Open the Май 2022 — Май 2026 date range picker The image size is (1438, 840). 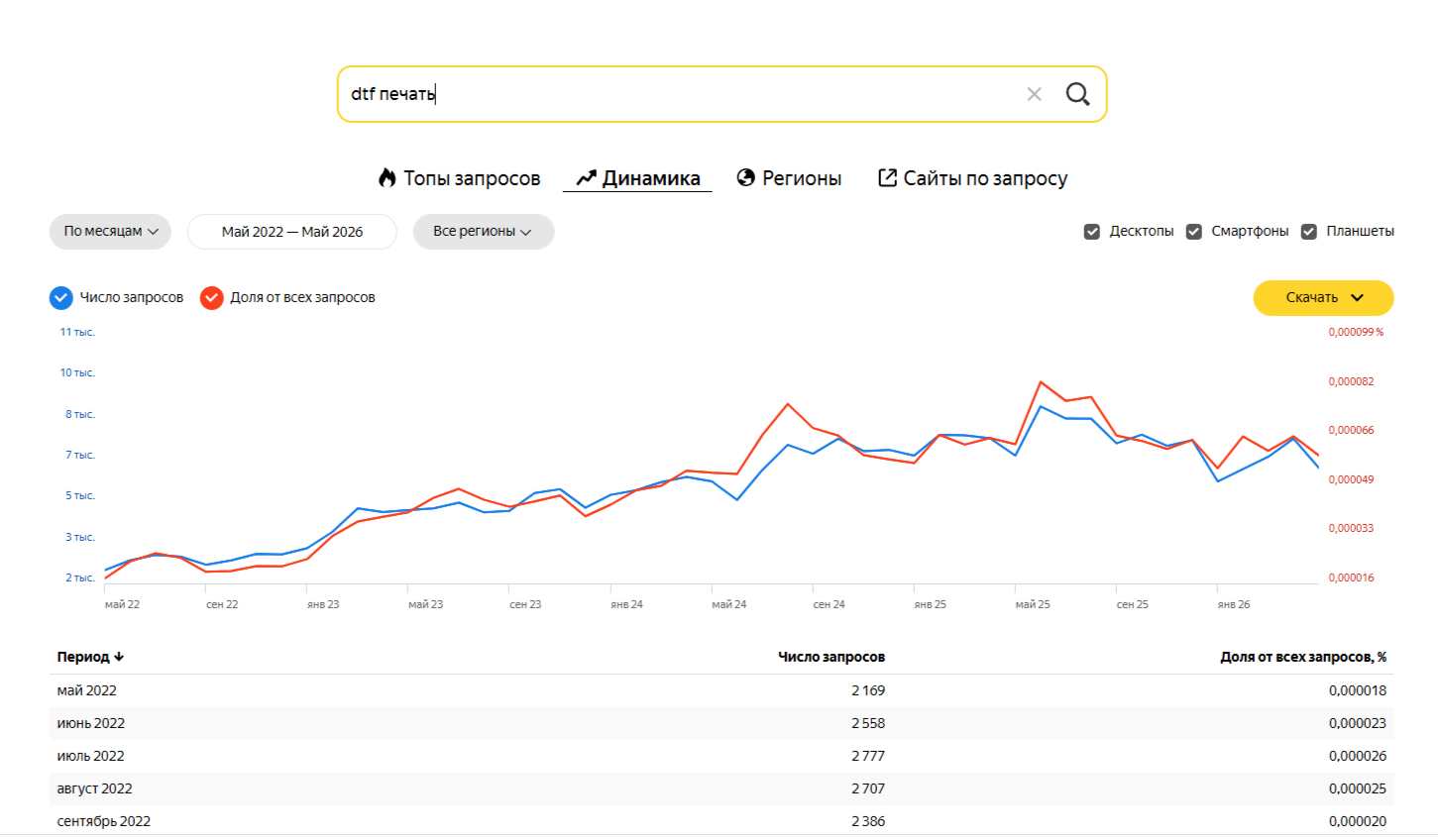point(292,232)
